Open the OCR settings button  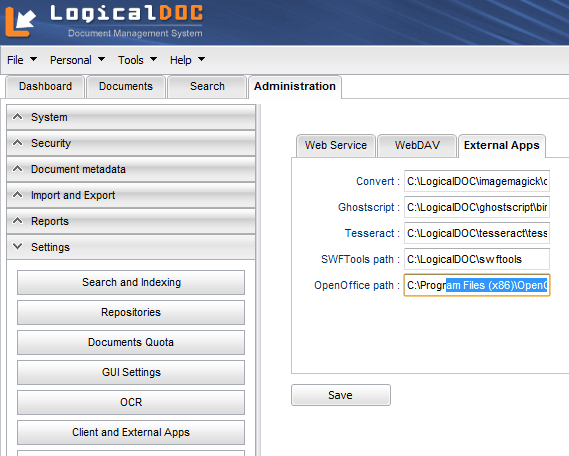(131, 402)
